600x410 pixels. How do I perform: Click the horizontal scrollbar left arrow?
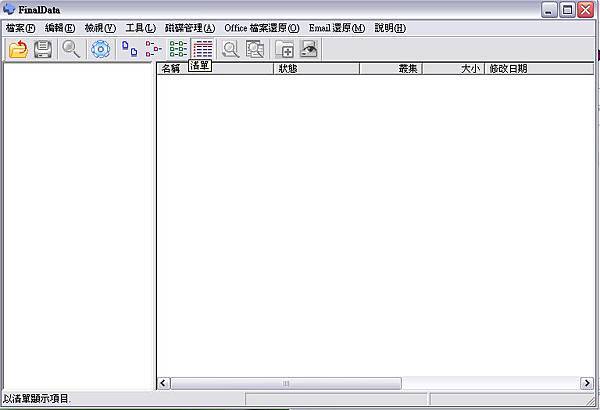[x=163, y=383]
